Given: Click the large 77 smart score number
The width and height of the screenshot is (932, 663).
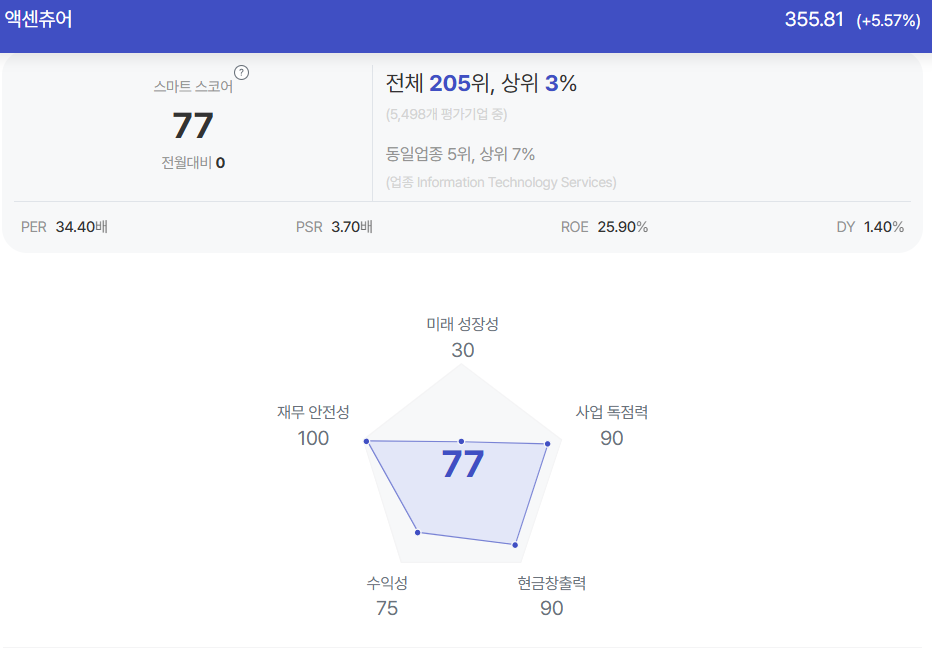Looking at the screenshot, I should coord(193,125).
